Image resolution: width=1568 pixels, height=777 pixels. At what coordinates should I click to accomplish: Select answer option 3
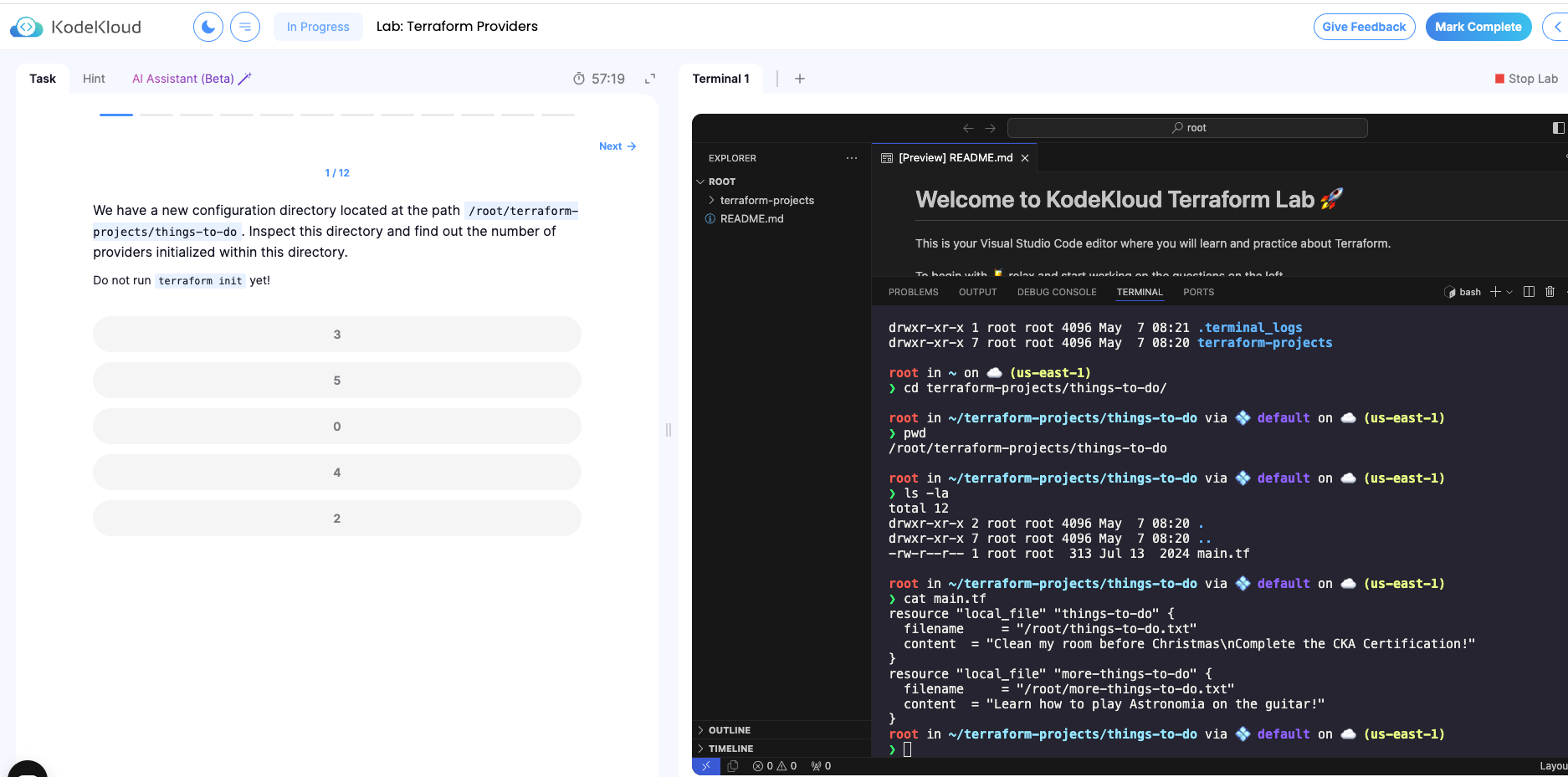[x=336, y=335]
